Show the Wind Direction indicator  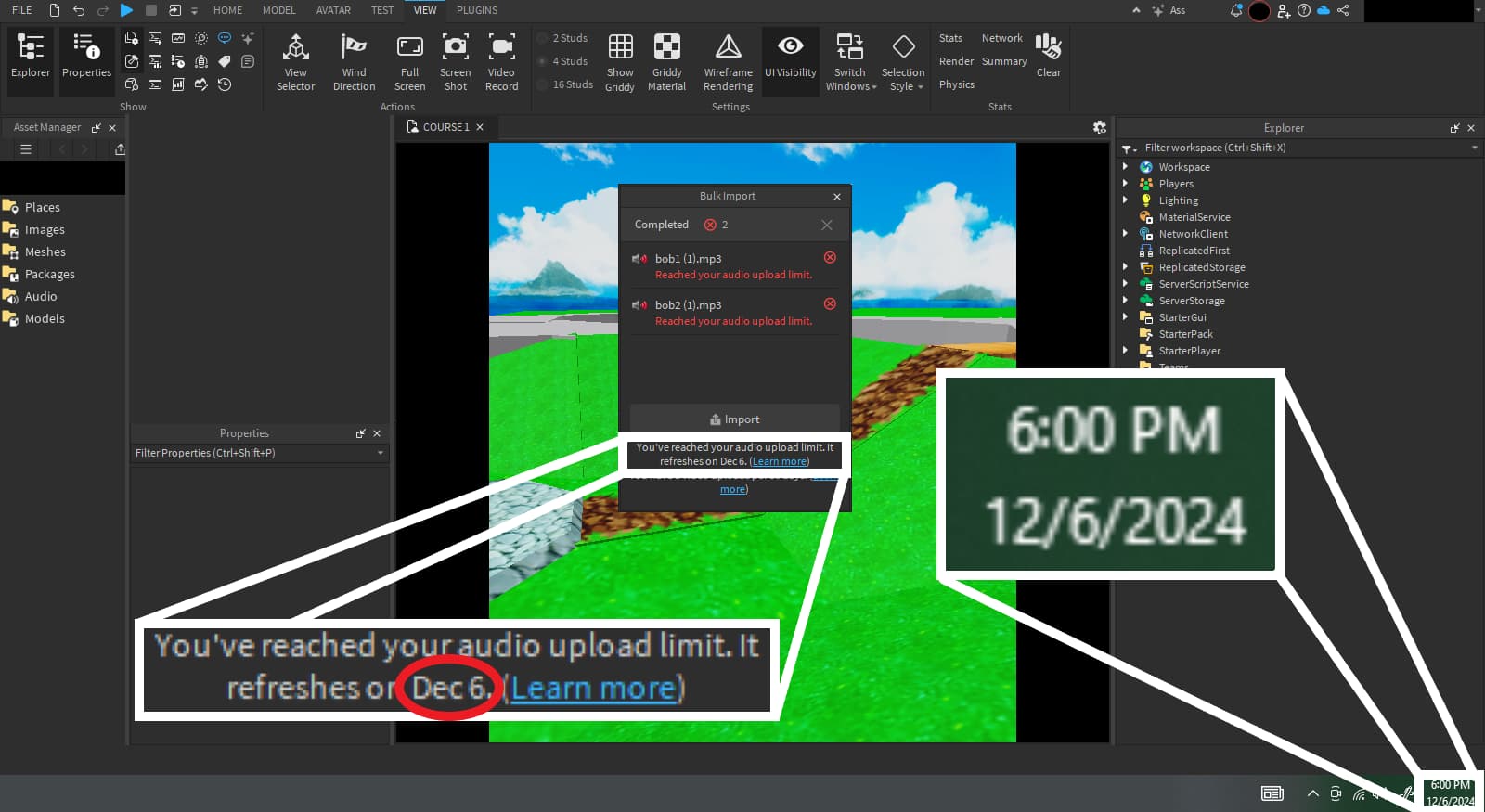point(354,62)
